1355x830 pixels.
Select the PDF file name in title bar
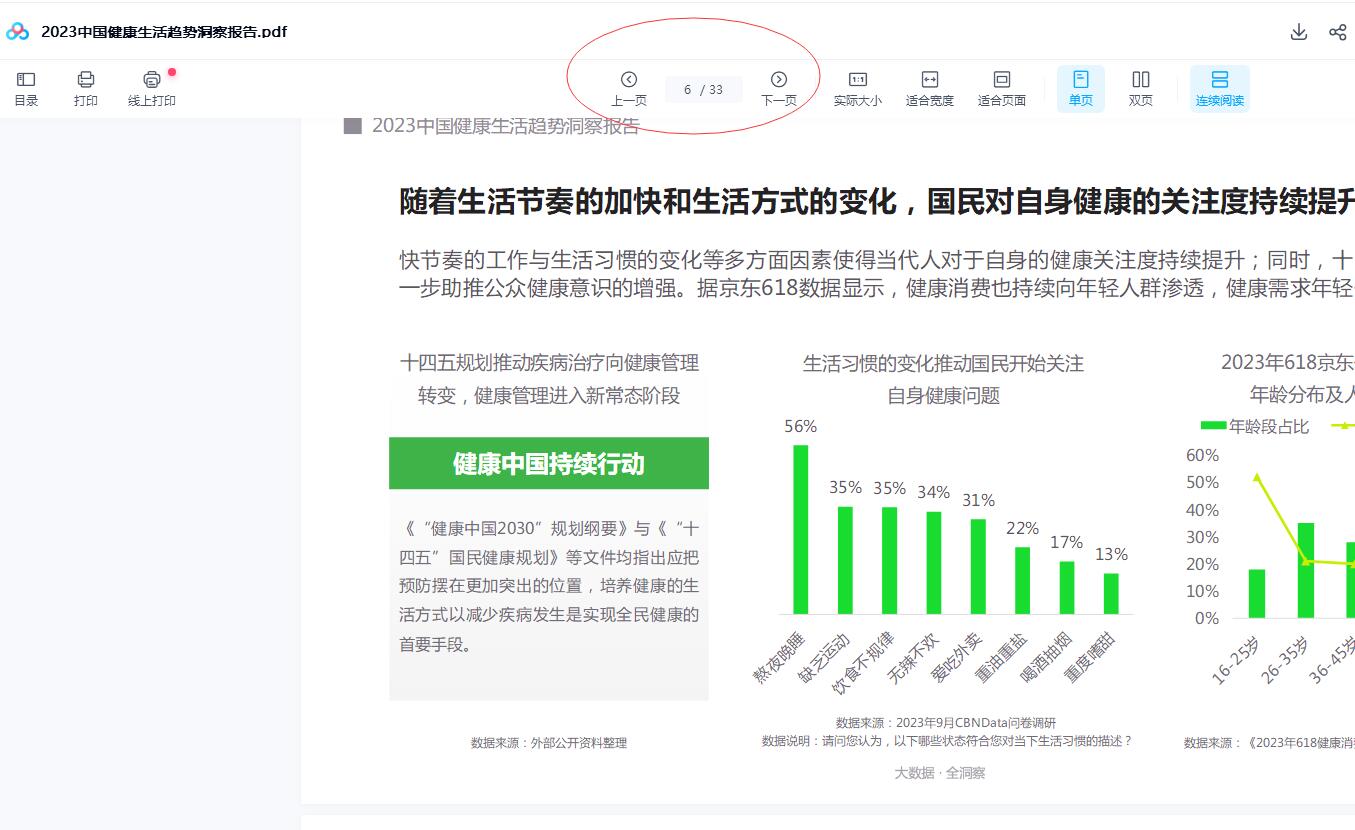(x=164, y=31)
